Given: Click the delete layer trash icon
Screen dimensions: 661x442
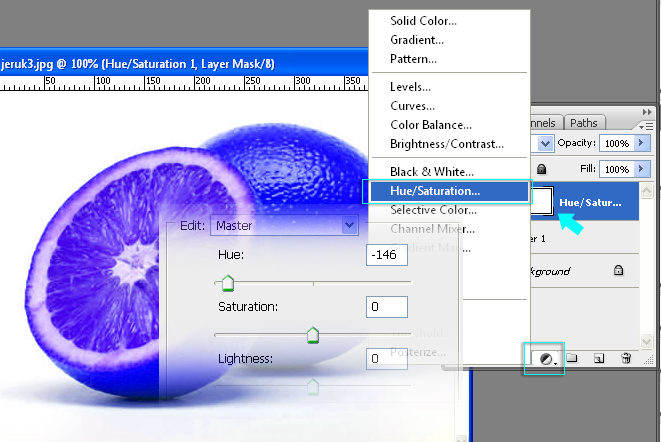Looking at the screenshot, I should coord(626,358).
